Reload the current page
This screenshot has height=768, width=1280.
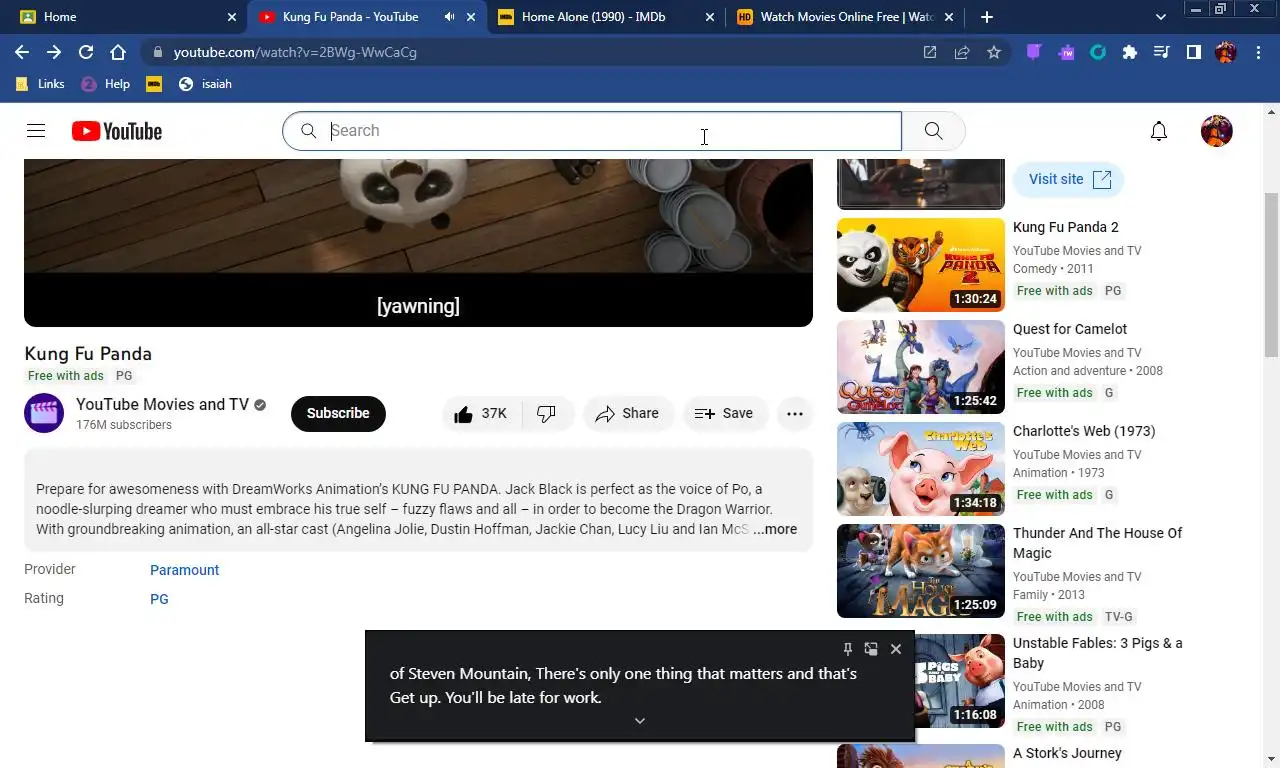coord(86,52)
